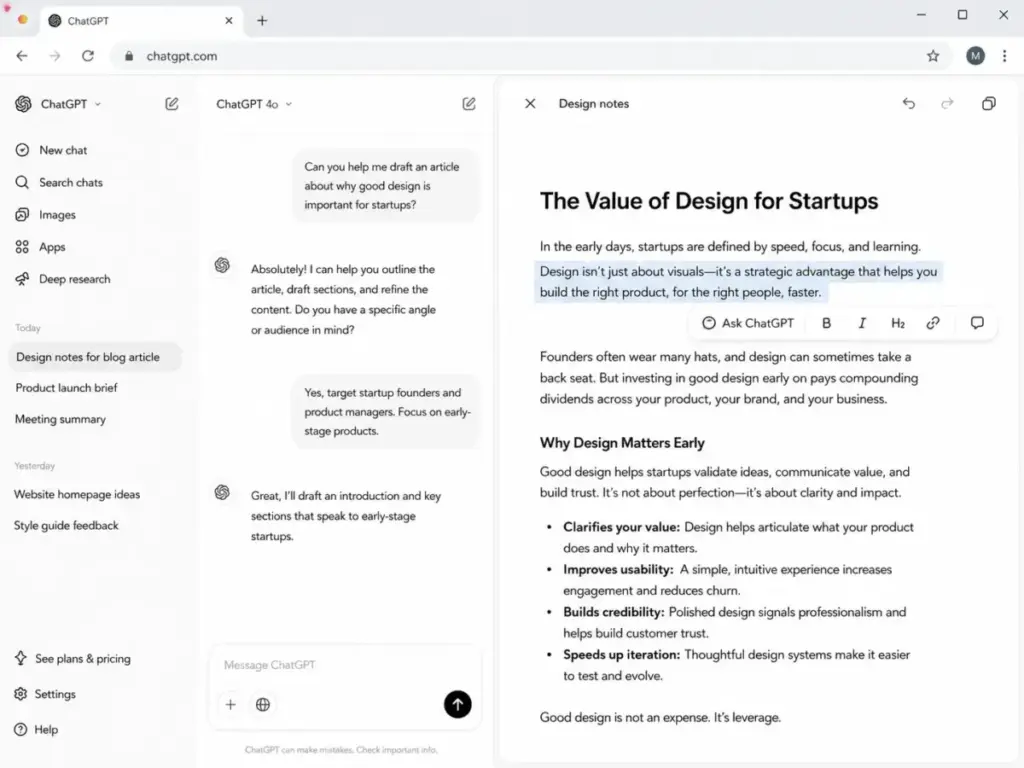Copy the canvas content with the copy icon
This screenshot has height=768, width=1024.
(x=989, y=104)
